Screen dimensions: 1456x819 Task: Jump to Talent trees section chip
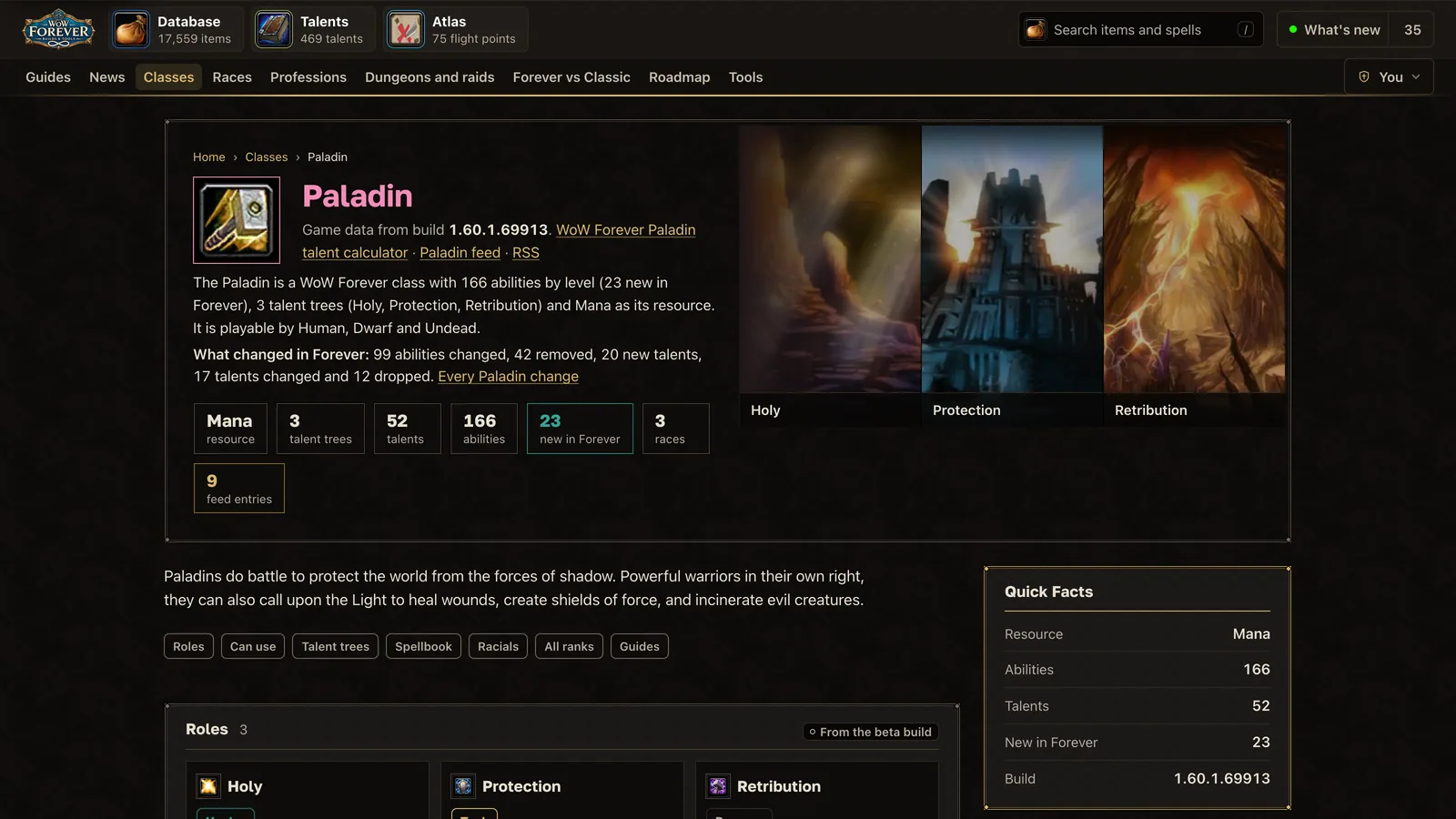pyautogui.click(x=335, y=646)
